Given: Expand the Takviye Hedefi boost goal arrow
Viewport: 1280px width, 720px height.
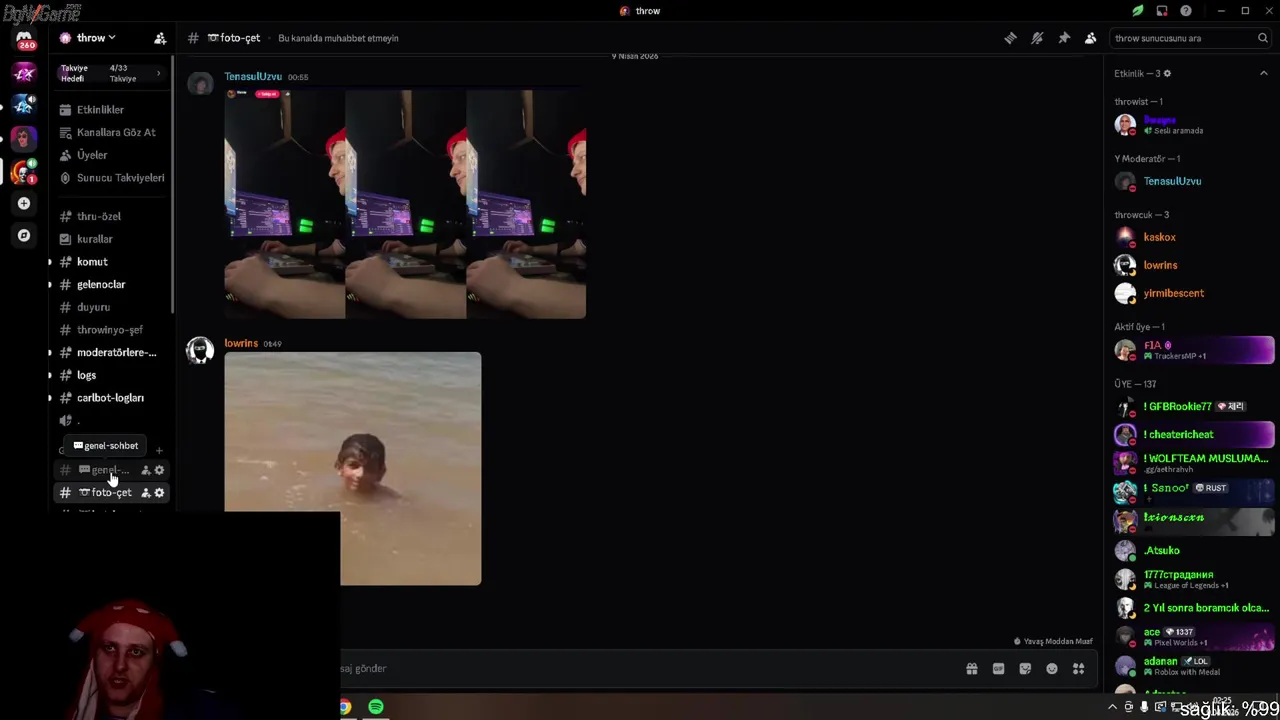Looking at the screenshot, I should pyautogui.click(x=158, y=73).
